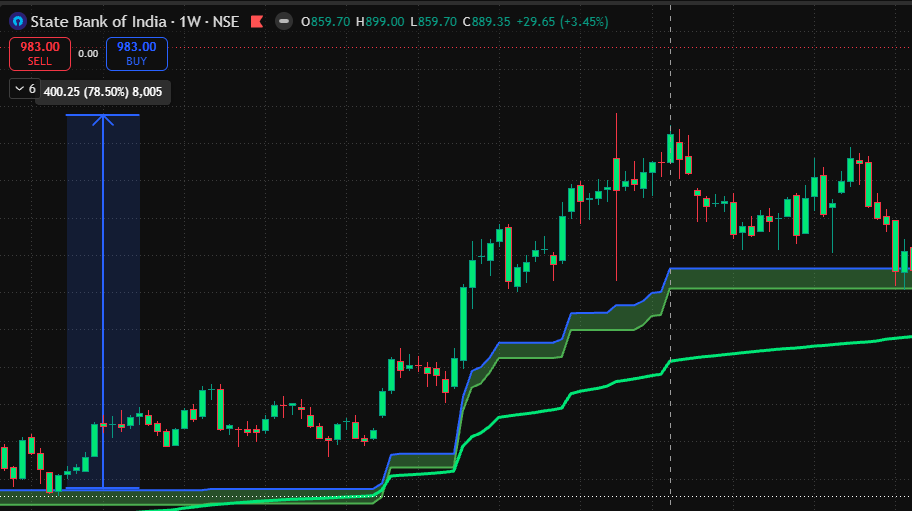Click the L859.70 low price value

(433, 22)
